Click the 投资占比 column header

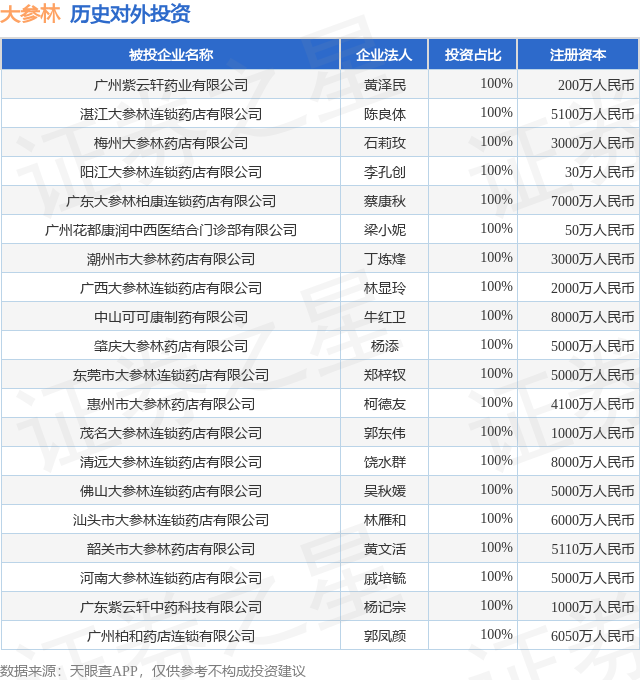(x=473, y=55)
